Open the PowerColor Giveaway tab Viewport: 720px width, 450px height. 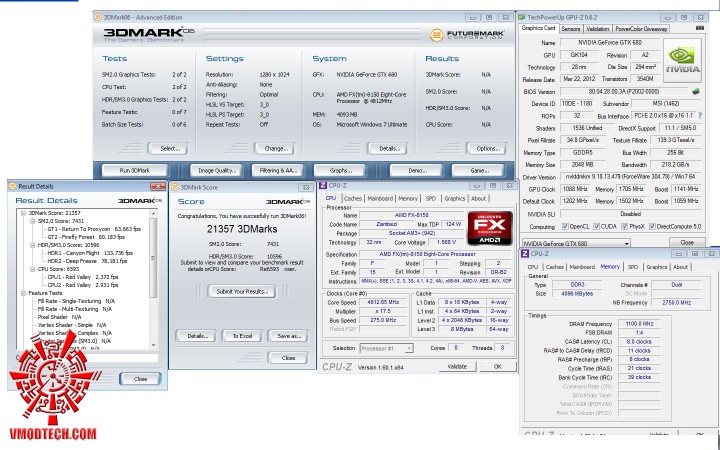(x=641, y=29)
